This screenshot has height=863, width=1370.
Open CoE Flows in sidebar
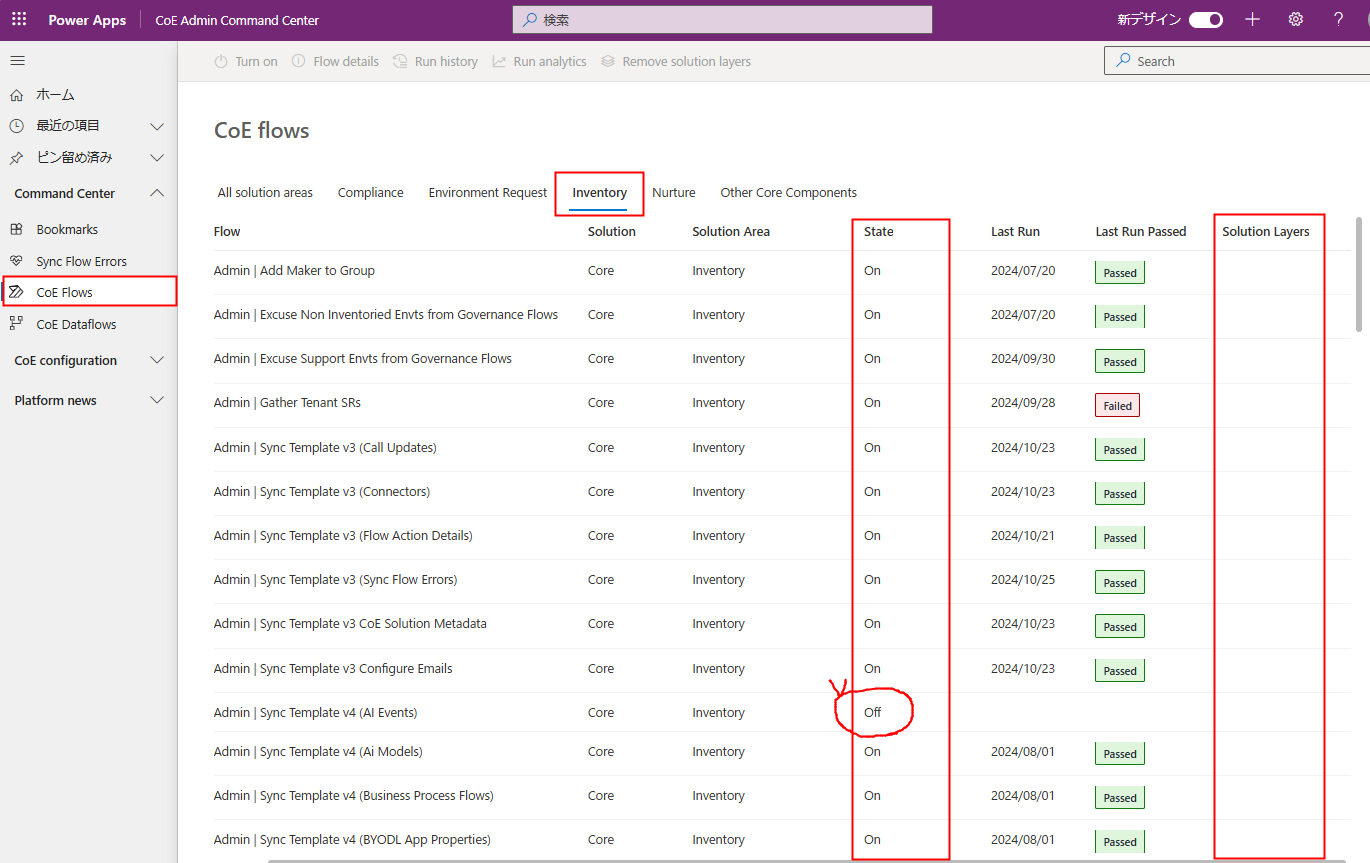[89, 292]
